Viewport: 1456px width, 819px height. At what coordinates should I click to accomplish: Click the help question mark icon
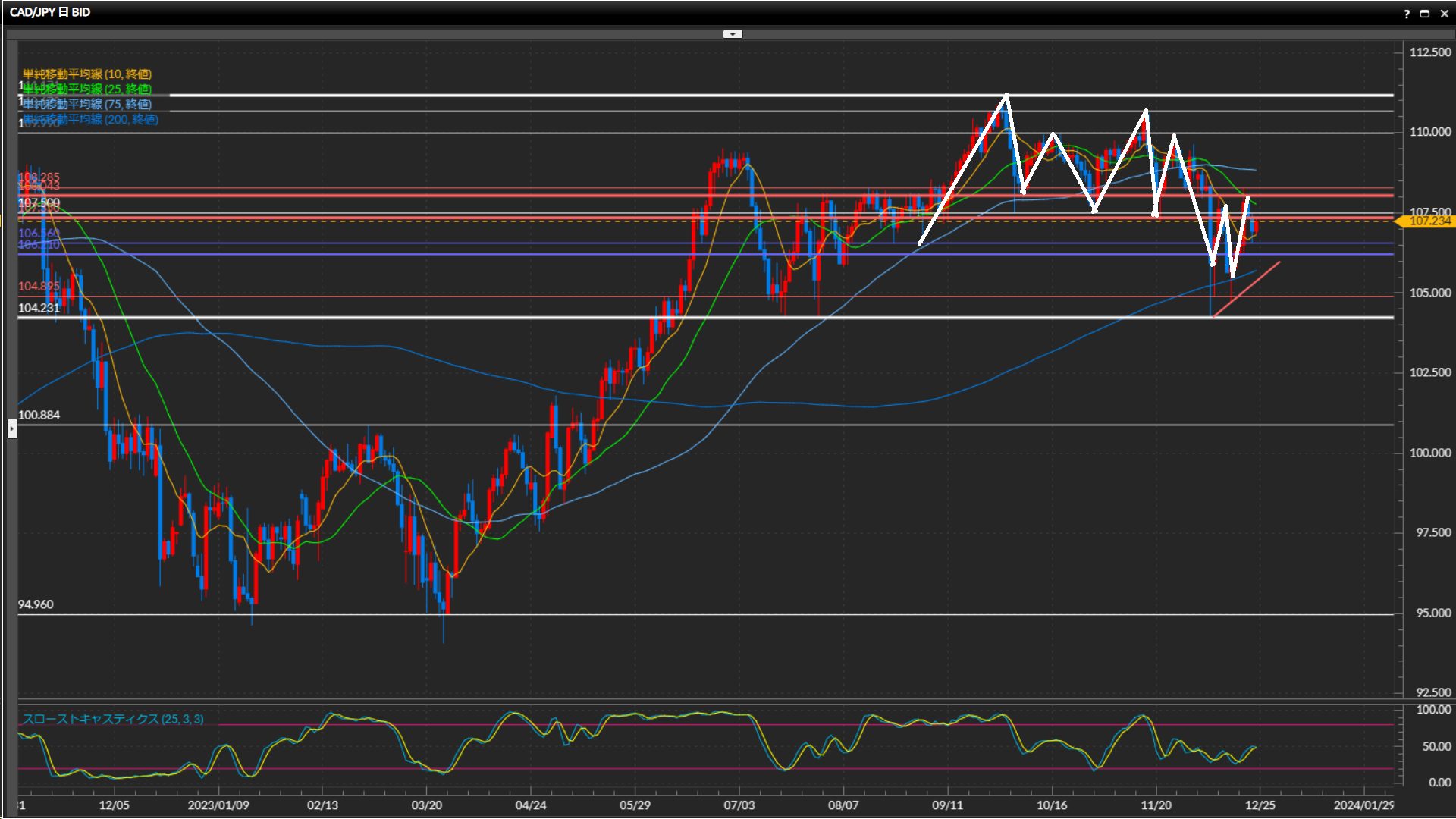click(x=1407, y=13)
